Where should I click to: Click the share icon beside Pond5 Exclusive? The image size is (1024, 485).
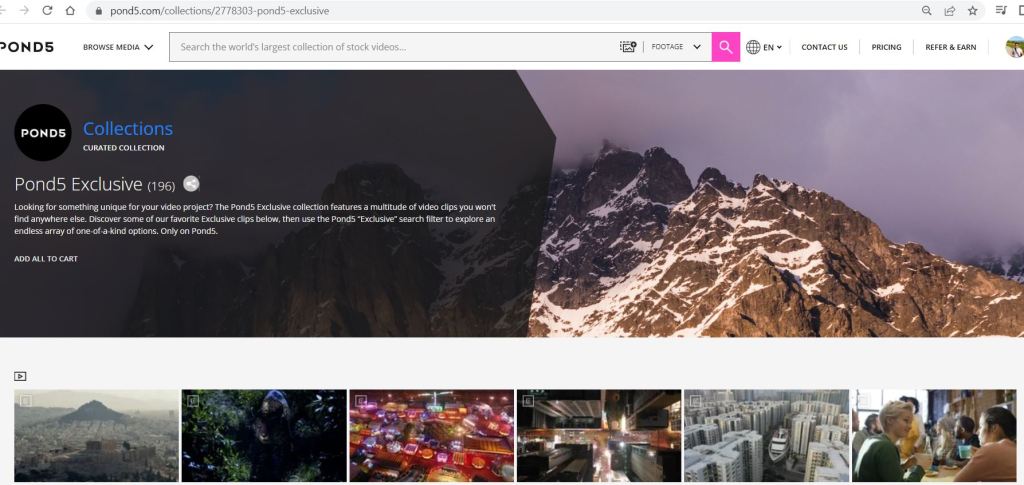tap(191, 184)
